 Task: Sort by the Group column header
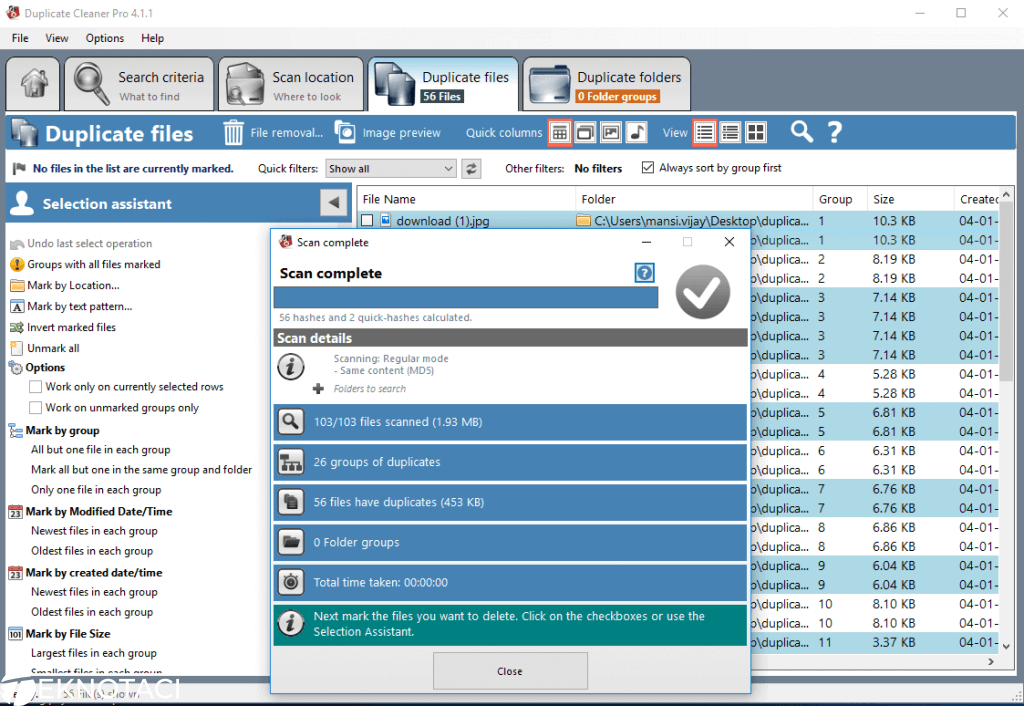coord(840,199)
